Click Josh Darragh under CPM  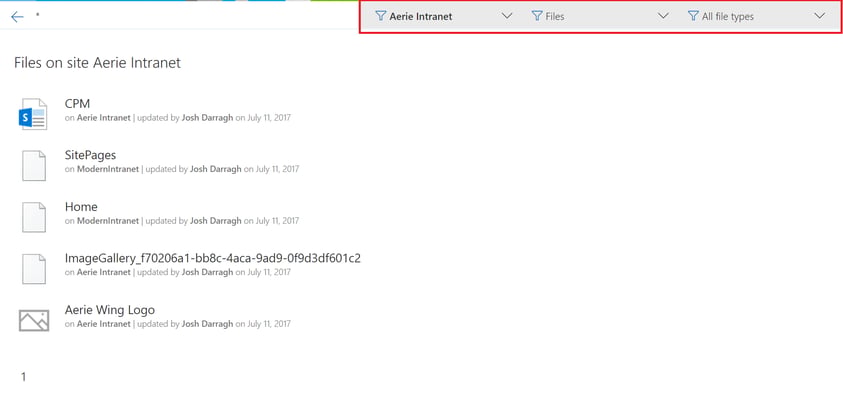point(208,118)
